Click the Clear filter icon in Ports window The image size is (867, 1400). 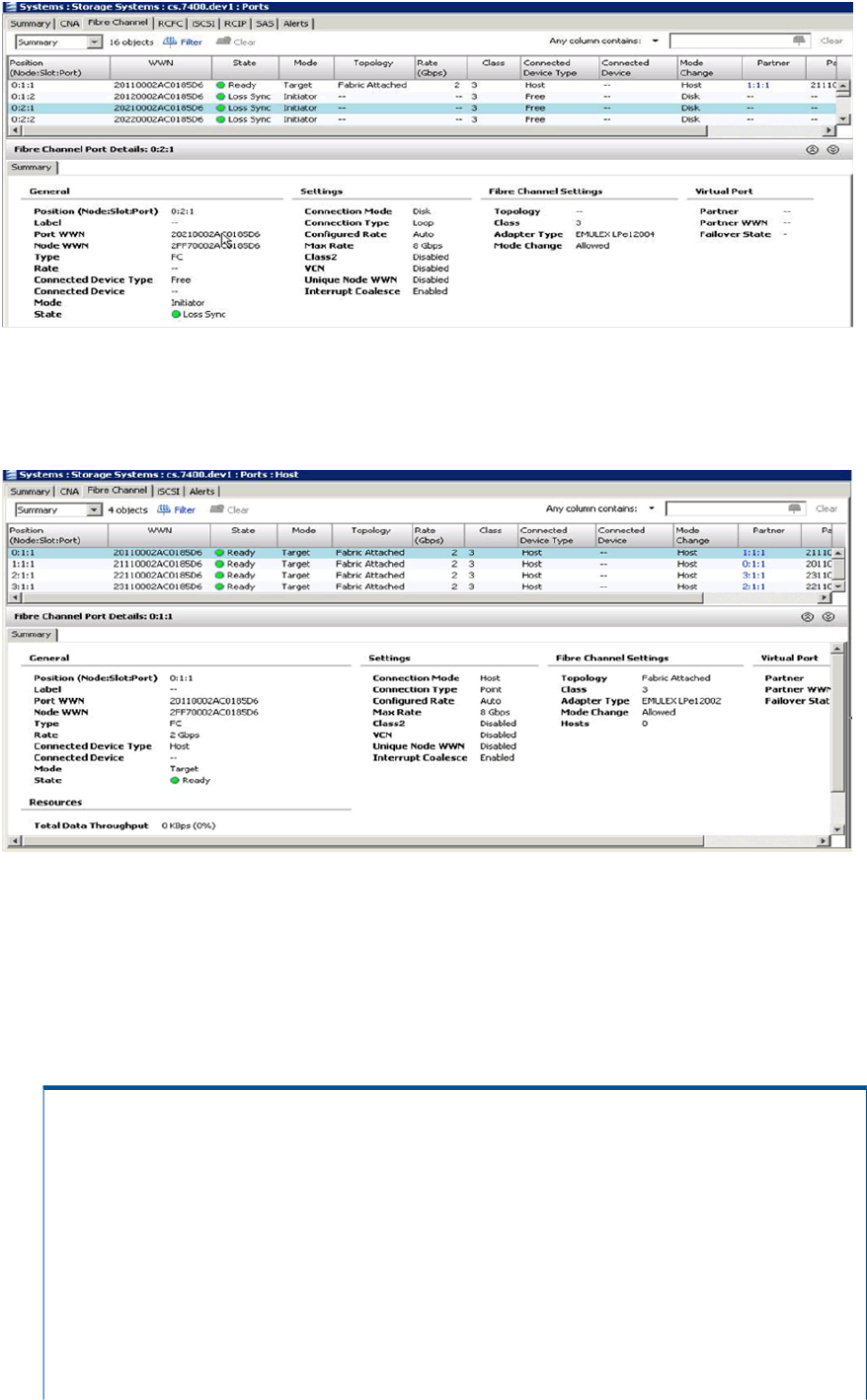pyautogui.click(x=224, y=42)
